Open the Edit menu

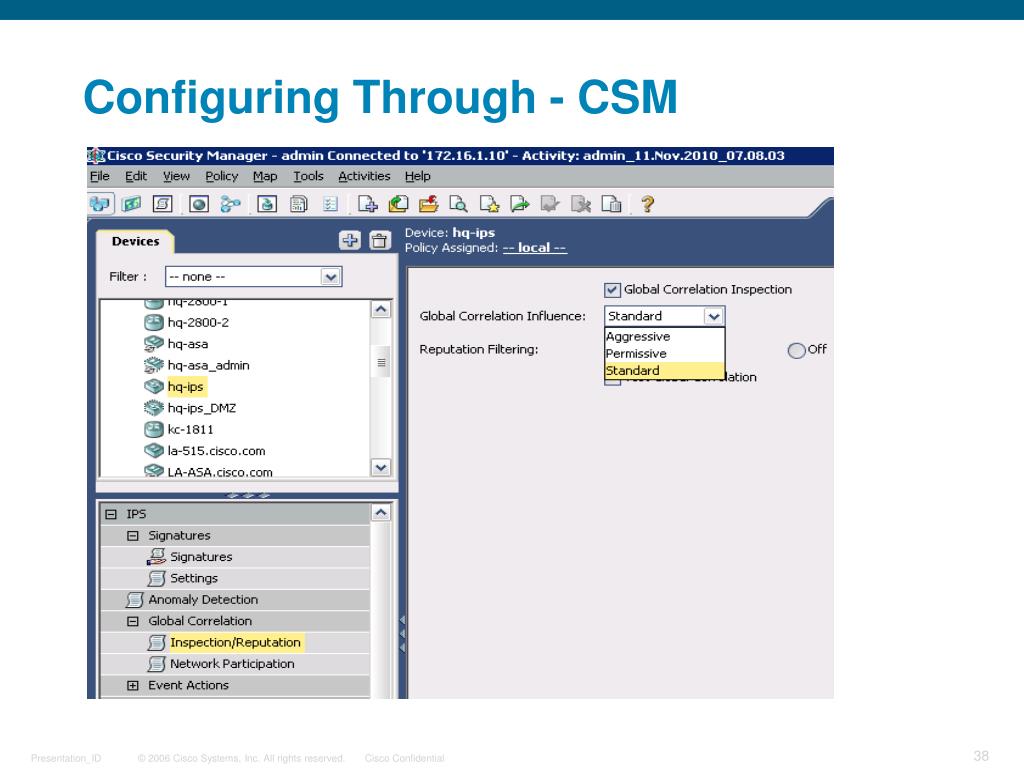coord(136,176)
